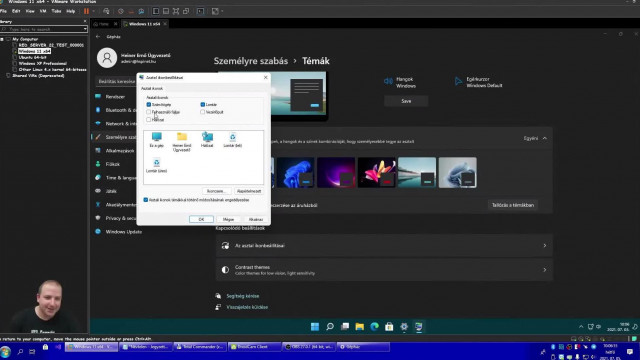This screenshot has width=640, height=360.
Task: Open the stretch display dropdown arrow
Action: pos(222,11)
